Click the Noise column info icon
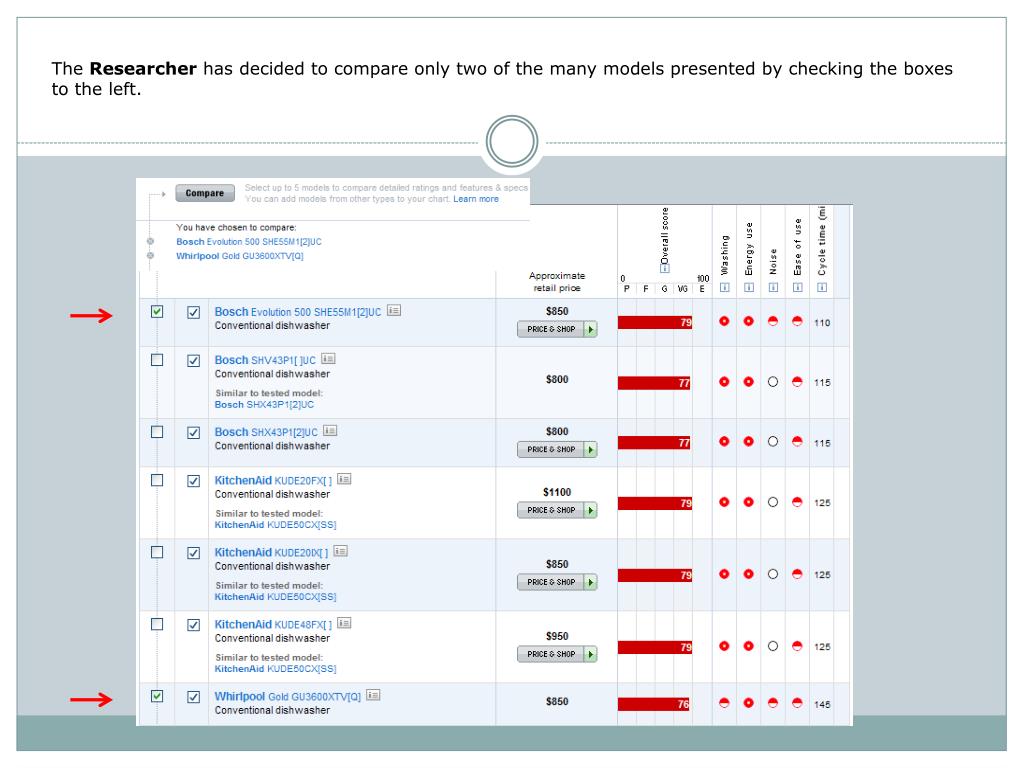The image size is (1024, 768). 773,289
